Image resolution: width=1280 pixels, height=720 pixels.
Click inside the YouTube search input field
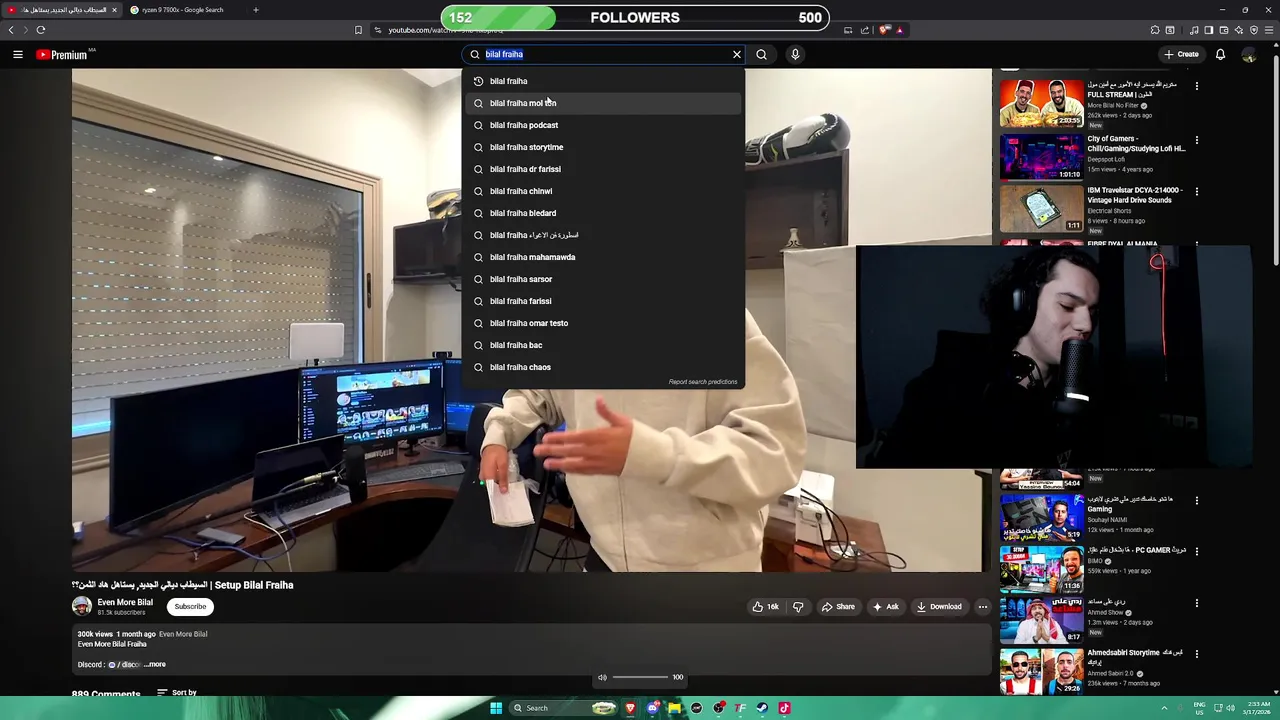tap(604, 54)
